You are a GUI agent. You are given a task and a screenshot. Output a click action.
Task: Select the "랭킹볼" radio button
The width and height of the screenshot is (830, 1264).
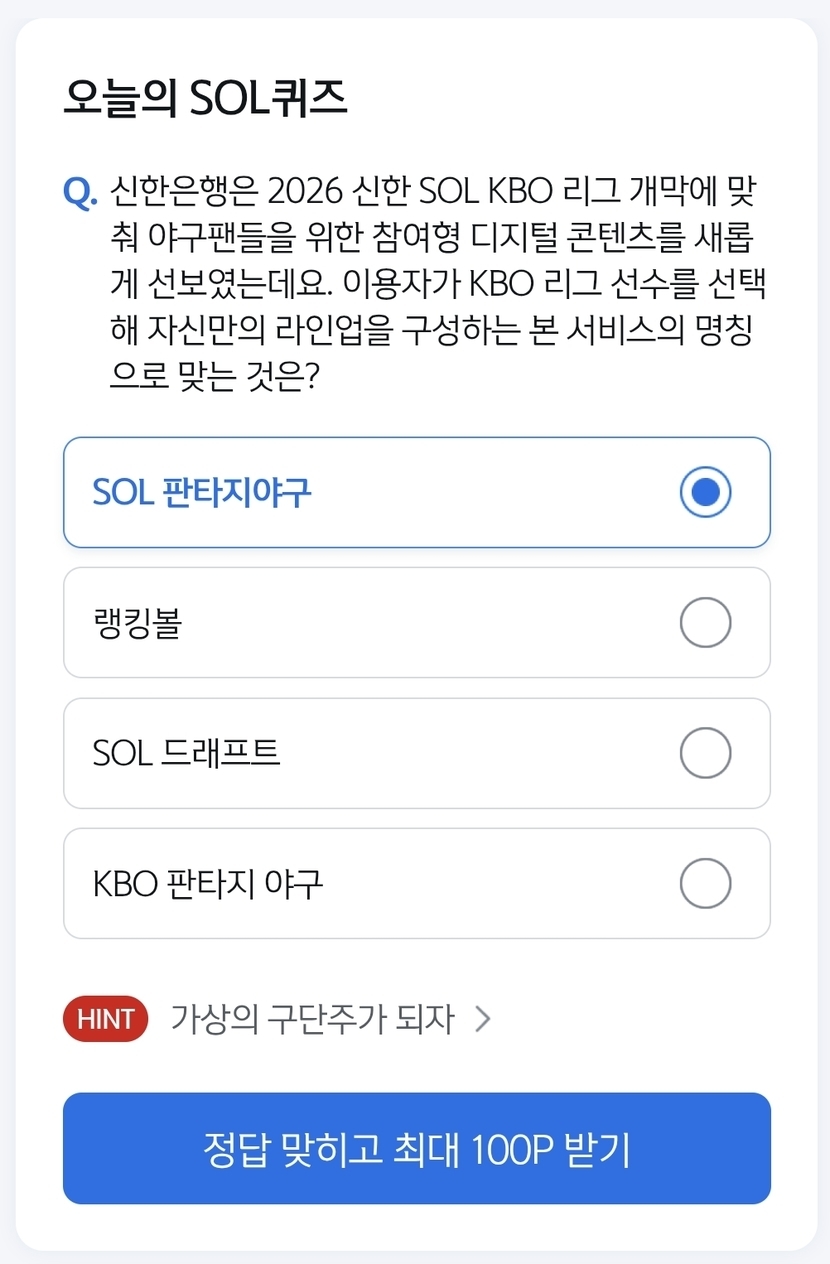pos(705,623)
